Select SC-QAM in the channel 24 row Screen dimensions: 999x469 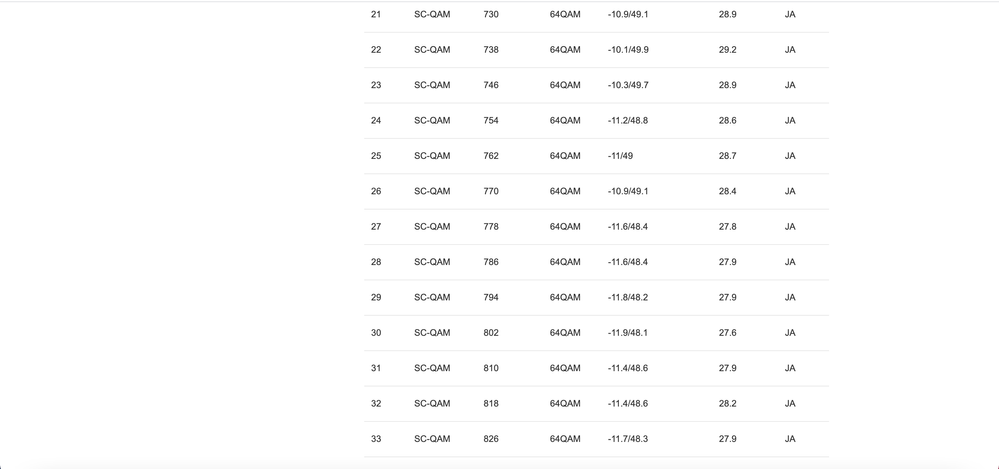[x=432, y=121]
